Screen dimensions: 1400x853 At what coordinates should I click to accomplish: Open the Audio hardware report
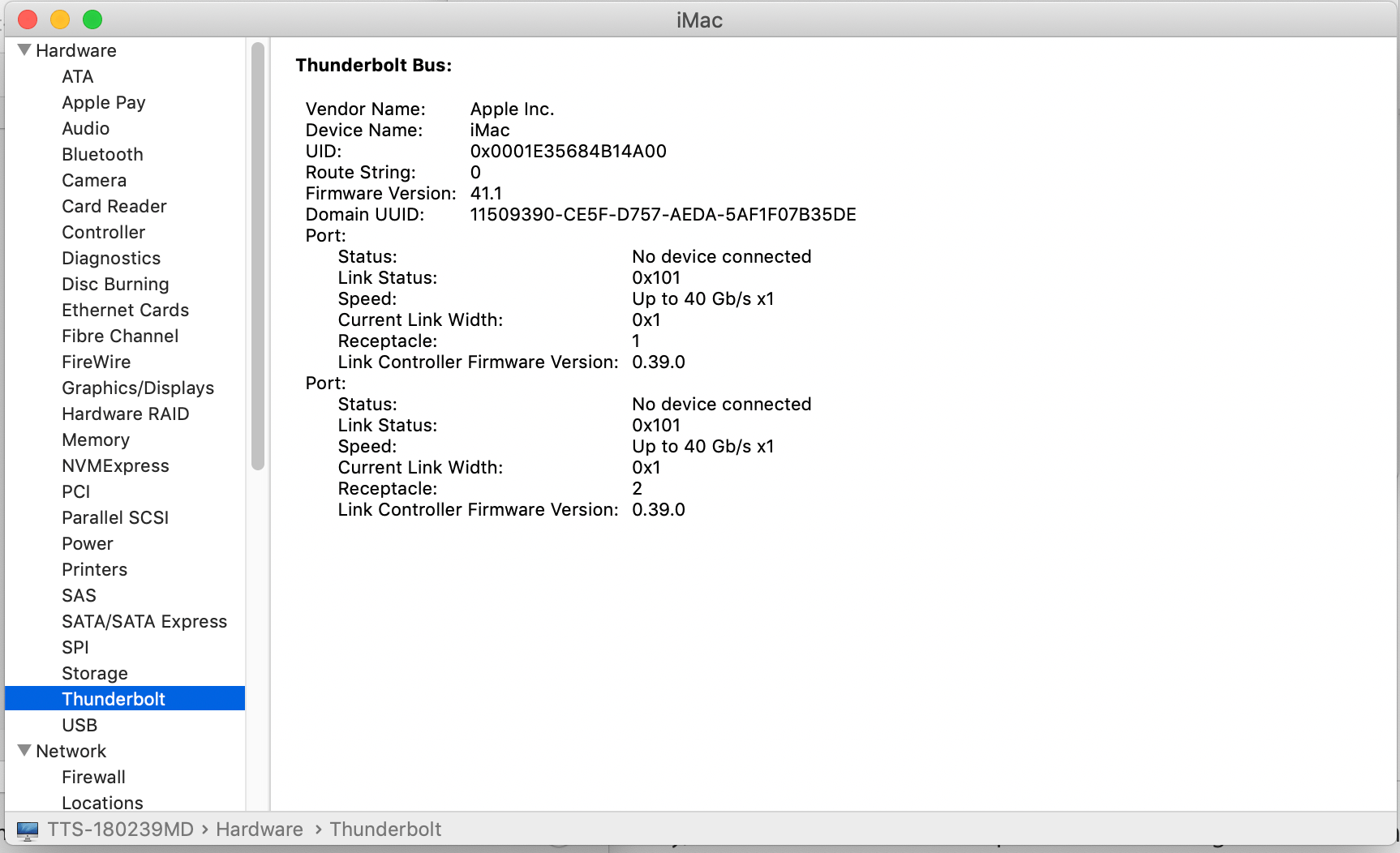tap(85, 127)
